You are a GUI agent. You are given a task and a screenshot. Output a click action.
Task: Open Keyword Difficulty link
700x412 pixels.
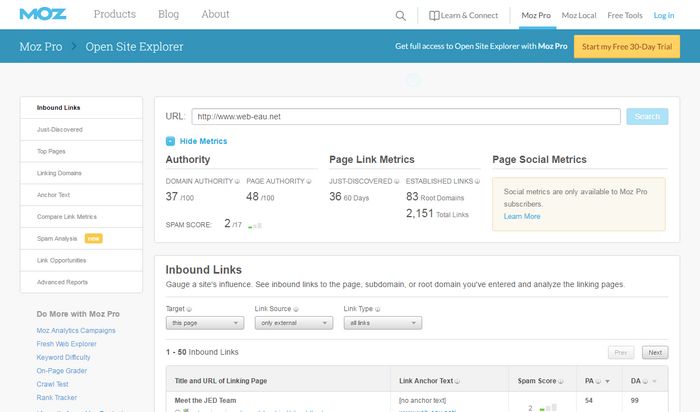(x=63, y=358)
